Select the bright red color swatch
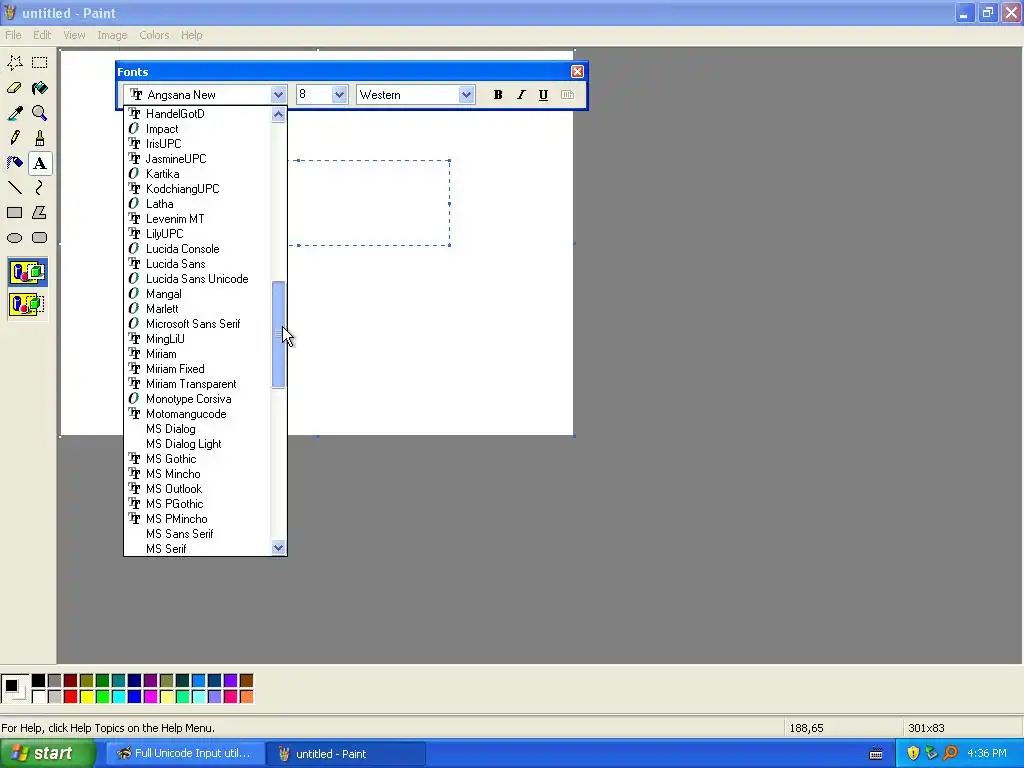The height and width of the screenshot is (768, 1024). (71, 696)
